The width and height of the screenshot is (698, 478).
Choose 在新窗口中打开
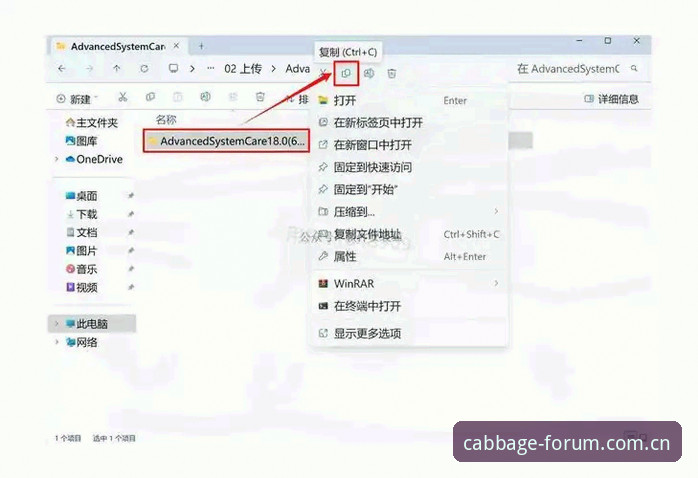click(409, 145)
